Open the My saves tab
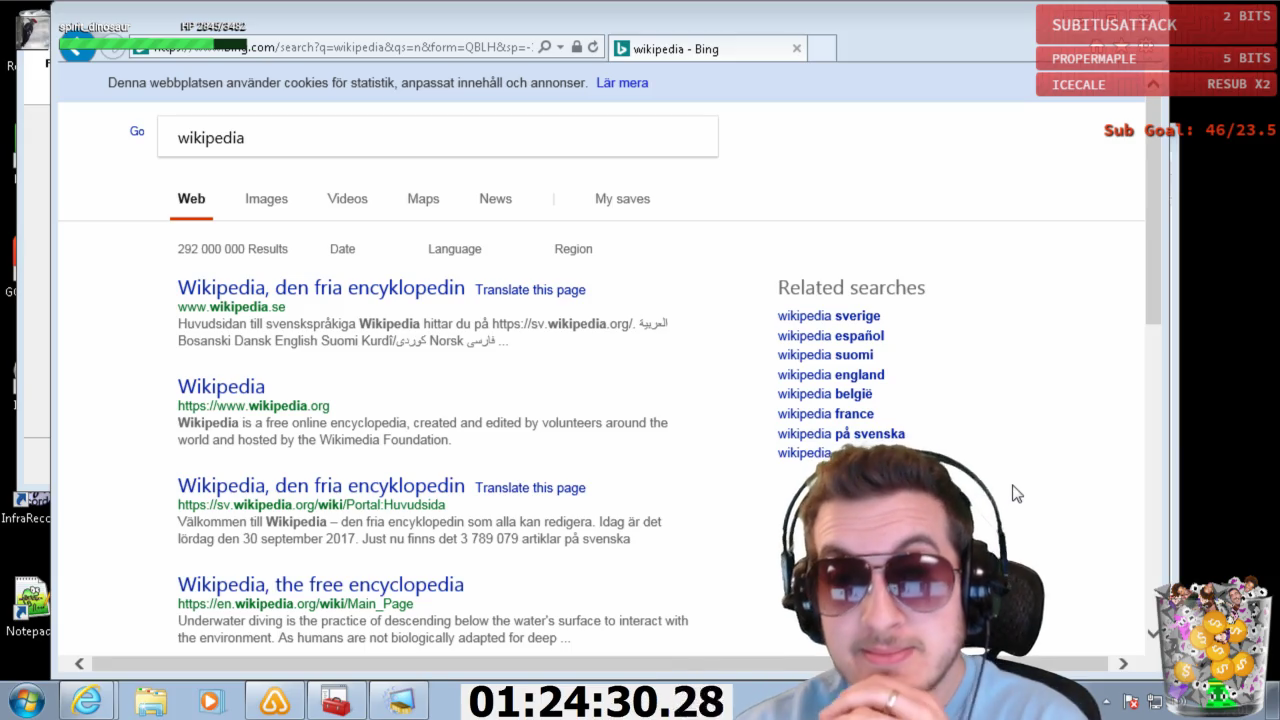This screenshot has width=1280, height=720. tap(622, 199)
